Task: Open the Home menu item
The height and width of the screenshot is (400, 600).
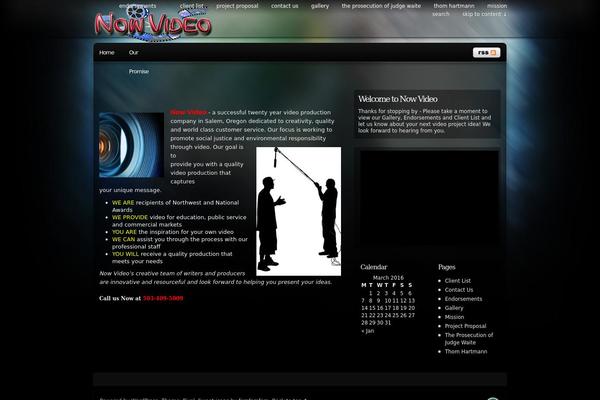Action: (x=107, y=52)
